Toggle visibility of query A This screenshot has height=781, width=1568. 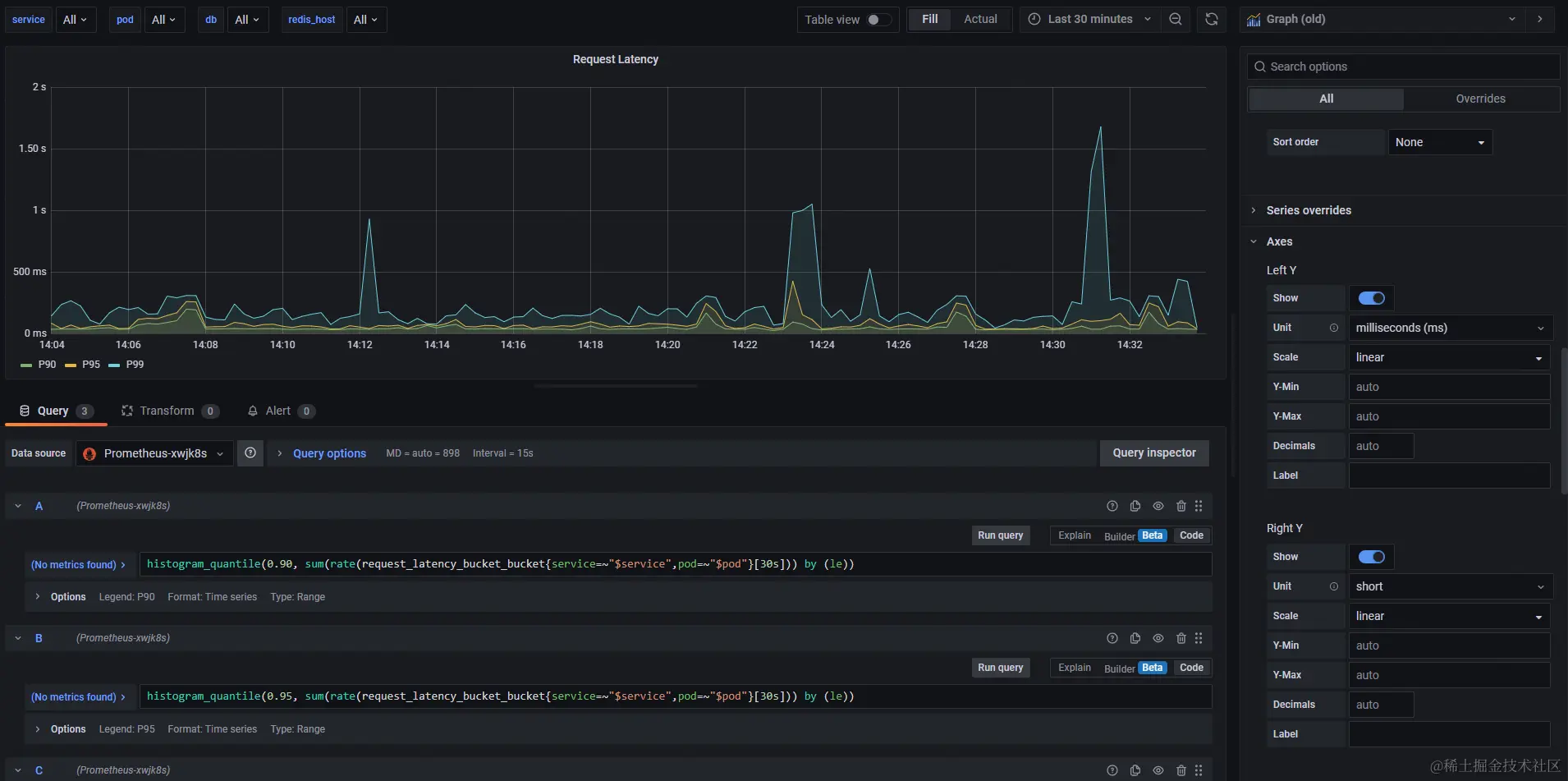(1158, 506)
